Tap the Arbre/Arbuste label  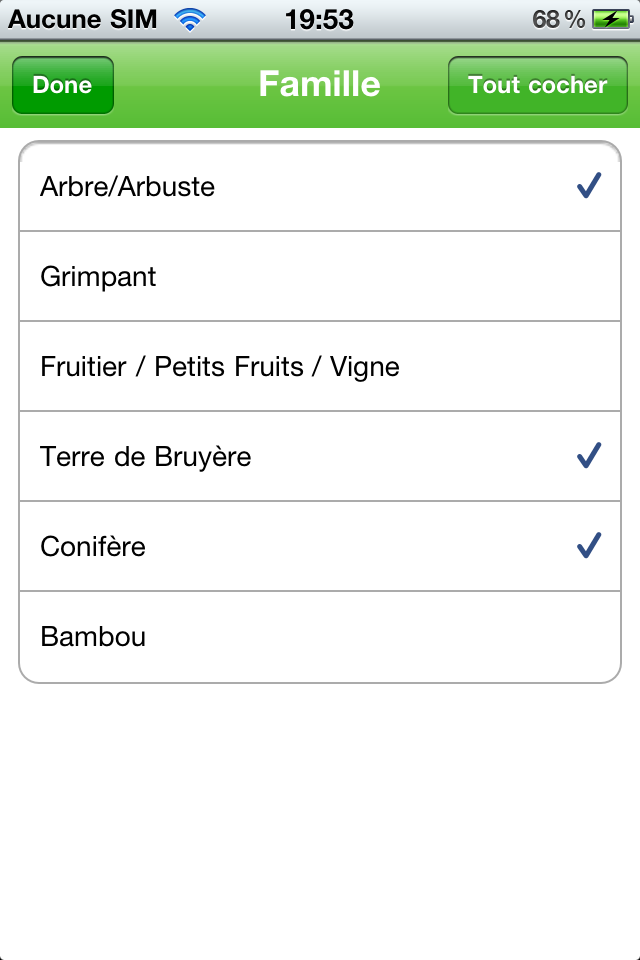click(x=127, y=187)
